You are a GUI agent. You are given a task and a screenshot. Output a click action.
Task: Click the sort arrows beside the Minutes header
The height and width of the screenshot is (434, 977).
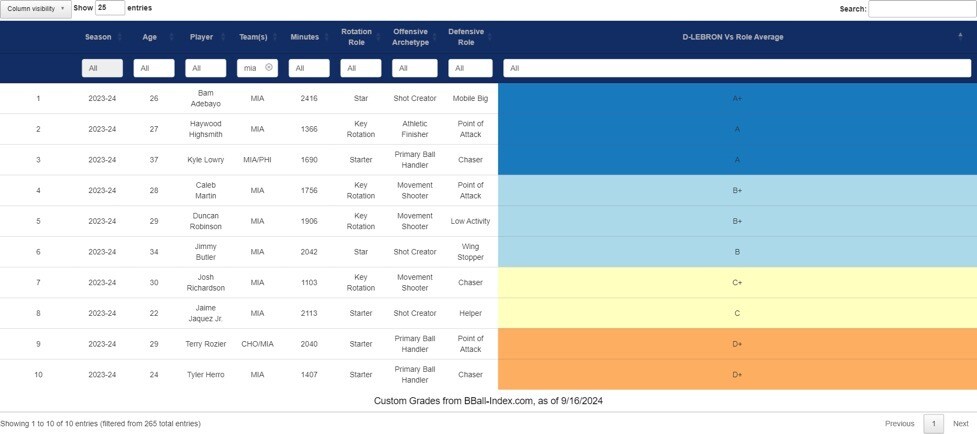[x=326, y=37]
